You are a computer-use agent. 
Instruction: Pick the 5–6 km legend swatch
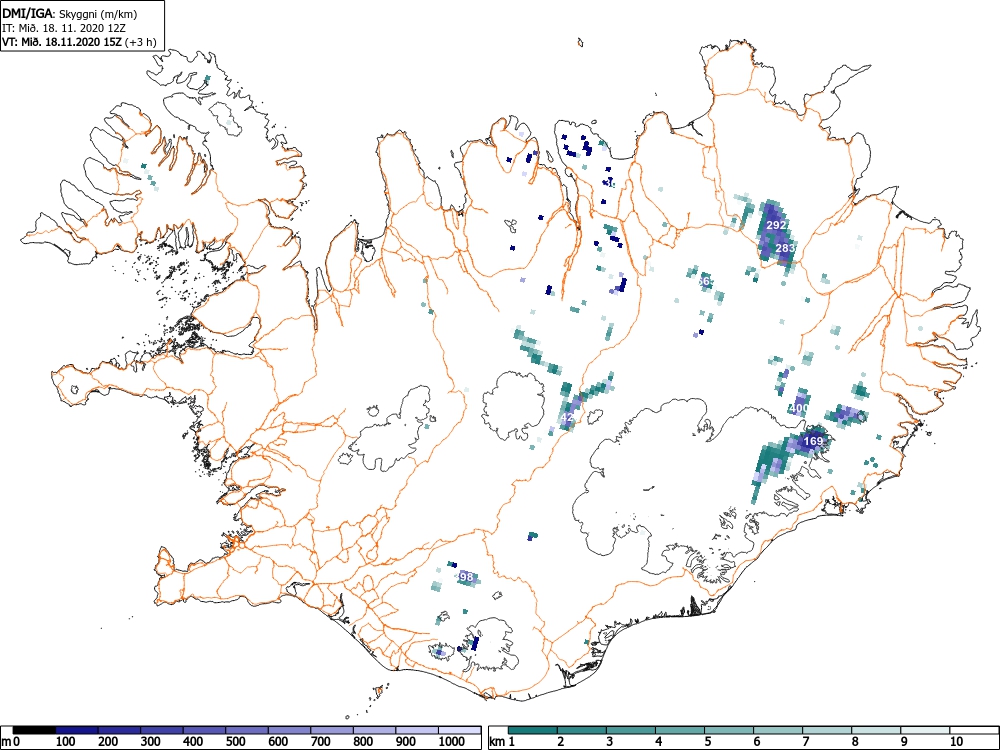(729, 730)
